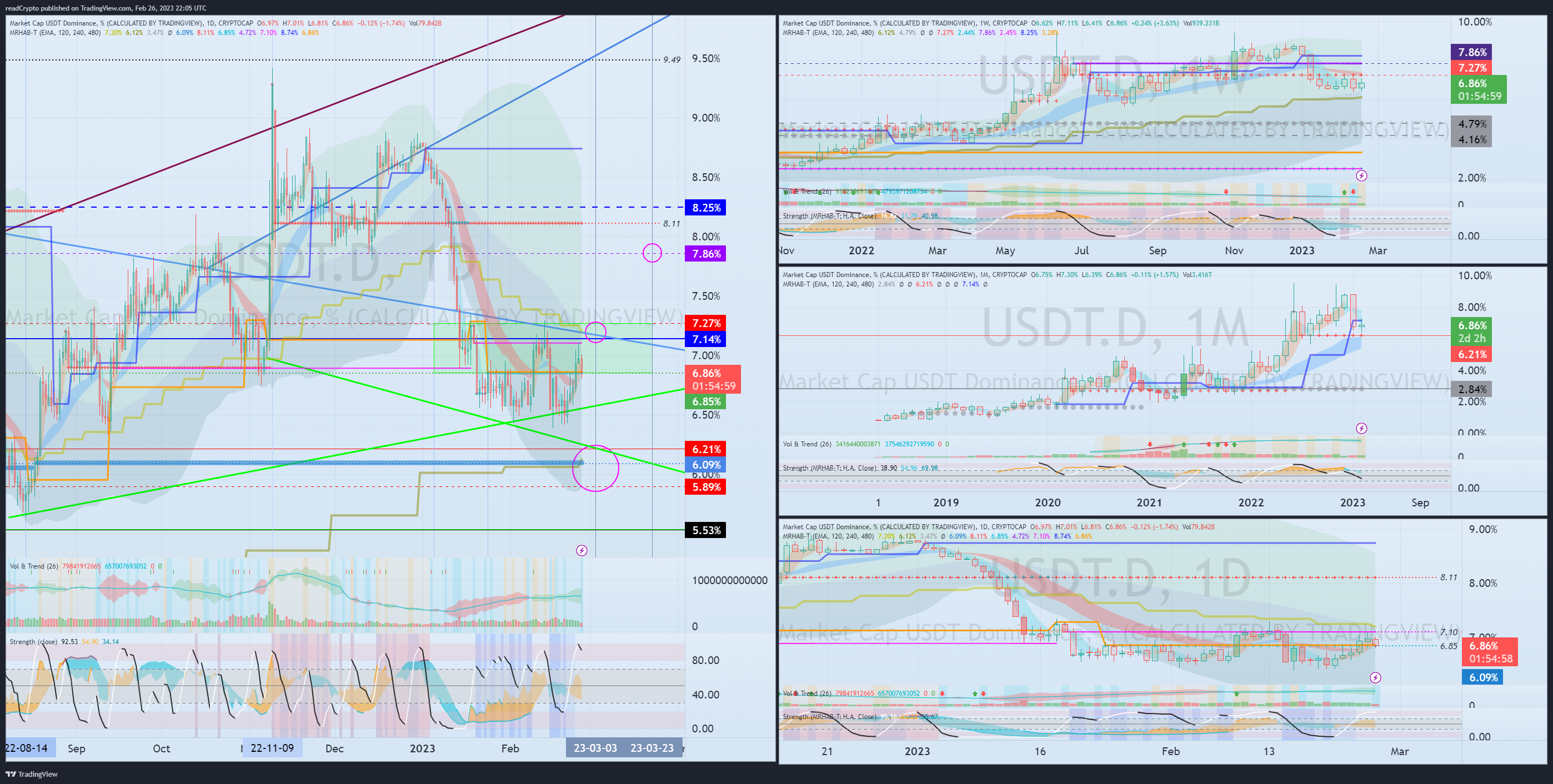Click the magenta circle marker near 7.86% level
Image resolution: width=1553 pixels, height=784 pixels.
[652, 253]
